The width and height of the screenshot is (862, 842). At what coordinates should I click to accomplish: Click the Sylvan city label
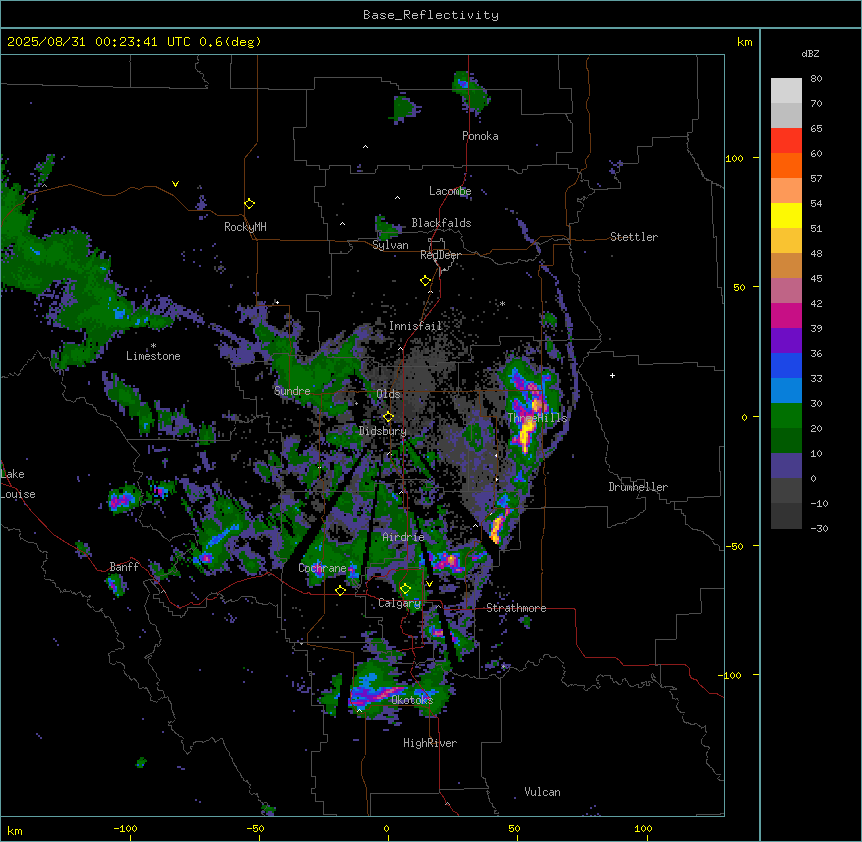click(390, 245)
